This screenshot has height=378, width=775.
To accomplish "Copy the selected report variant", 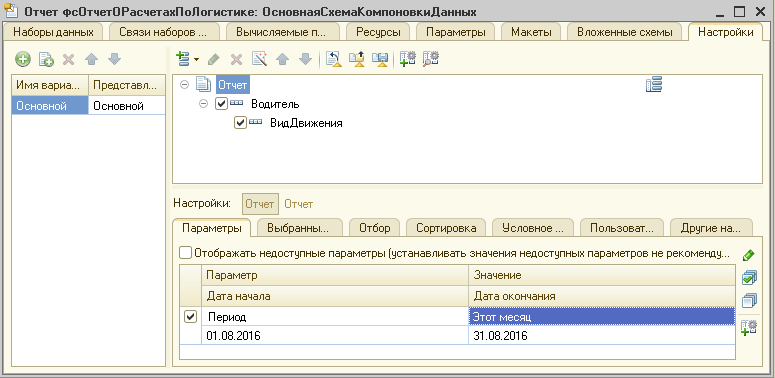I will (46, 59).
